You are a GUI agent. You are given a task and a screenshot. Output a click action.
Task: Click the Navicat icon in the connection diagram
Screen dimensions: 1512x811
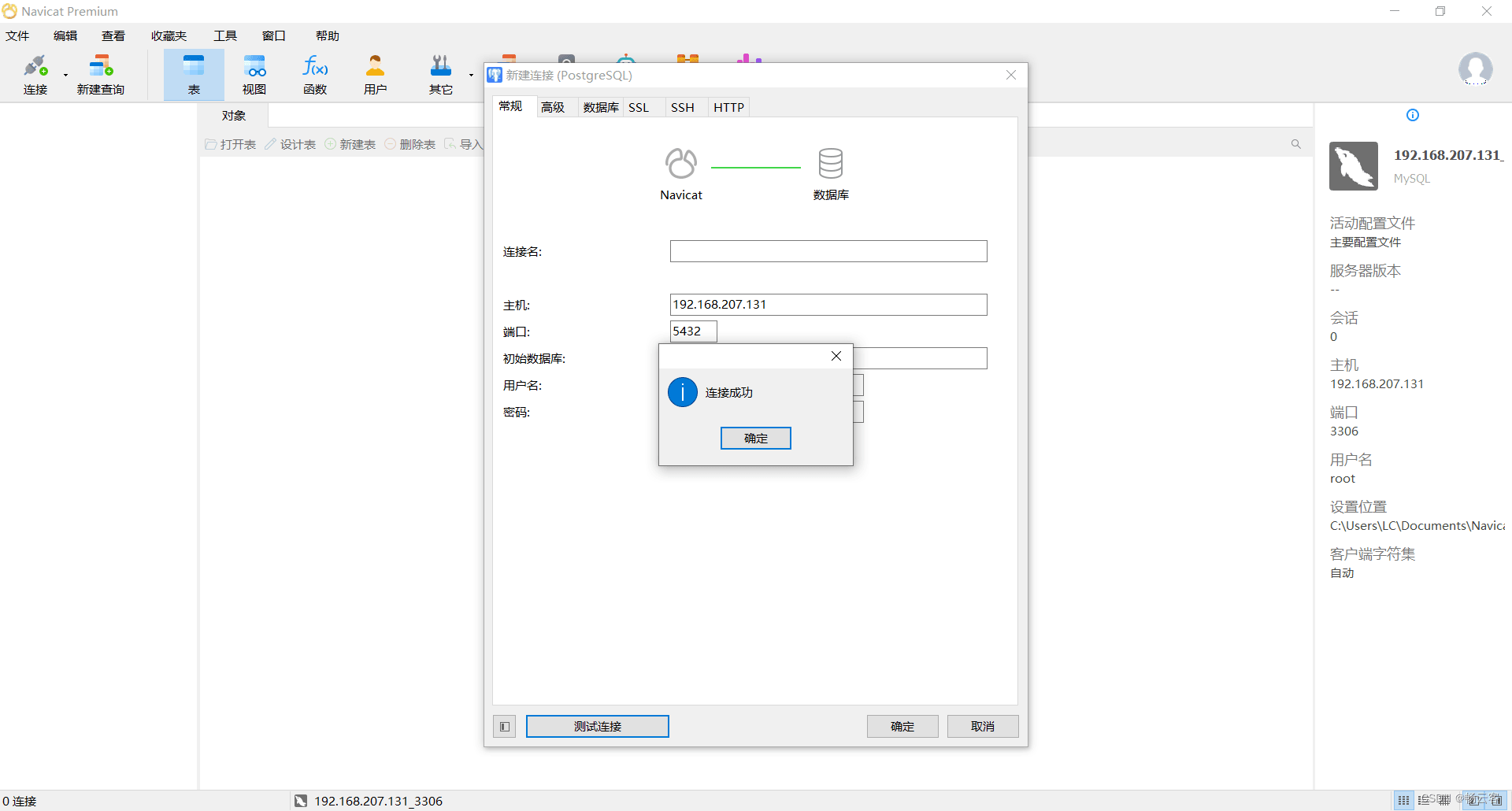681,164
